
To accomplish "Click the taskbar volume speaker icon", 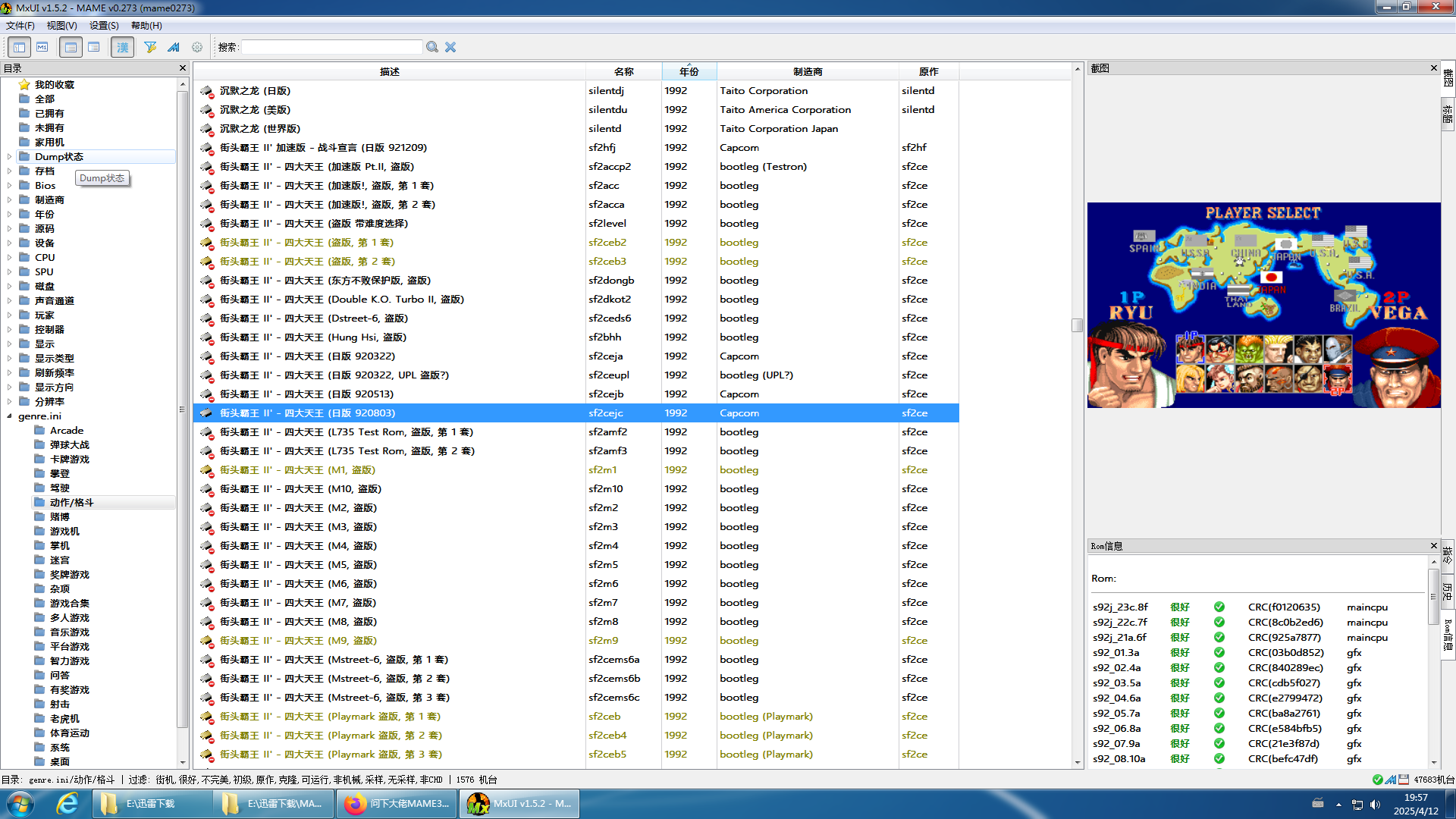I will click(x=1376, y=805).
